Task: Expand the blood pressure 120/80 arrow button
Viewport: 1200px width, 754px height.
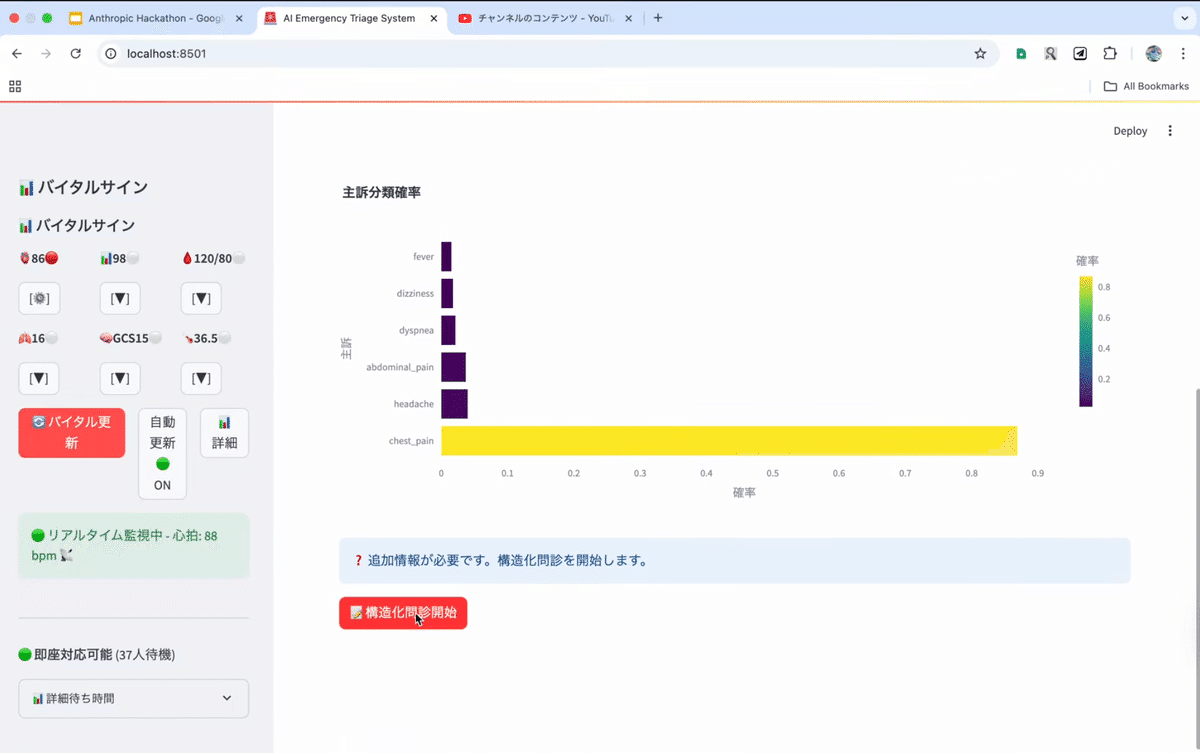Action: 201,299
